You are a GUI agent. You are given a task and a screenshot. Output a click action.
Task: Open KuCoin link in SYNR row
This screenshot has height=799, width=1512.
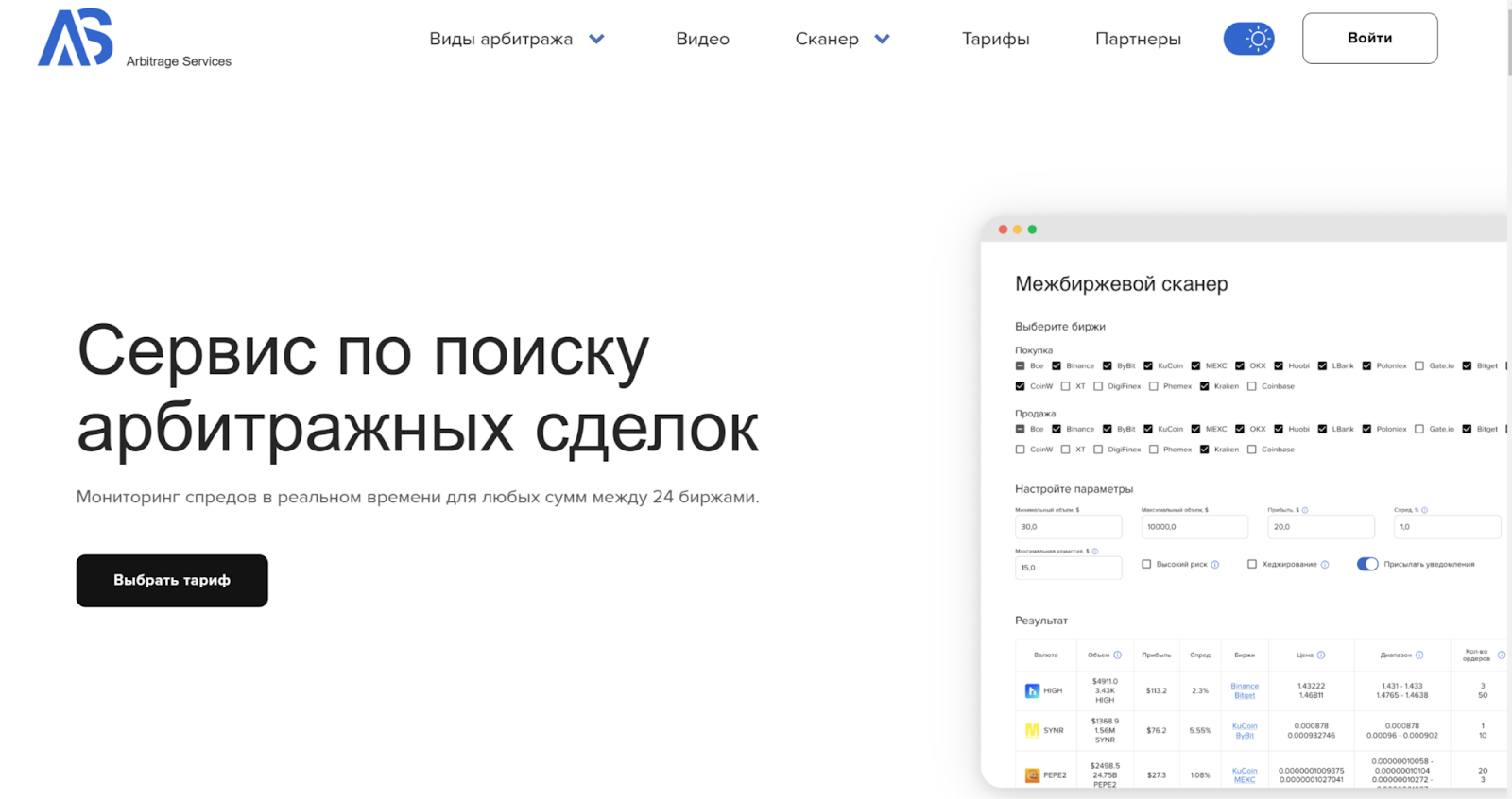click(x=1245, y=726)
